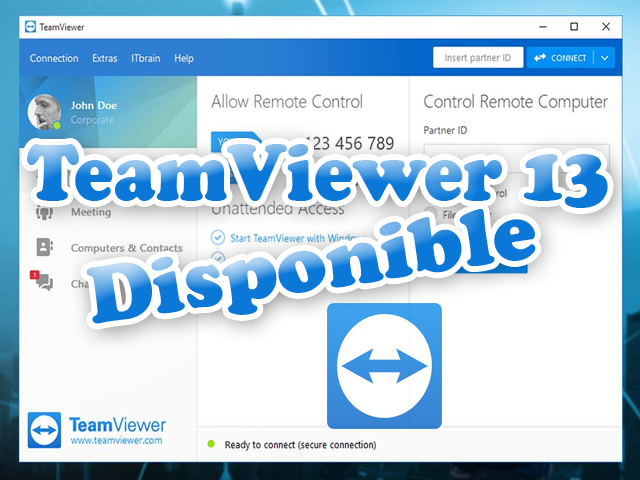Close the TeamViewer window
640x480 pixels.
tap(606, 27)
